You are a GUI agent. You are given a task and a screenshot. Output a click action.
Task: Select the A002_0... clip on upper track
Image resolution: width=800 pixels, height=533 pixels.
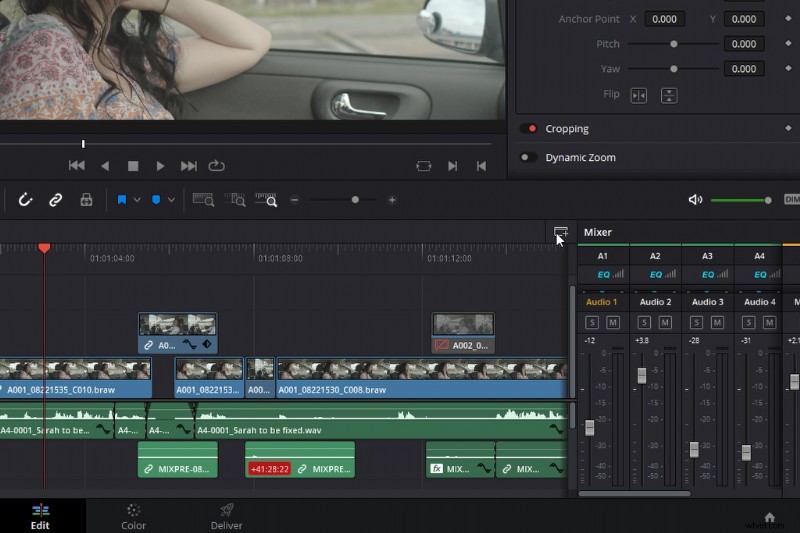(463, 333)
